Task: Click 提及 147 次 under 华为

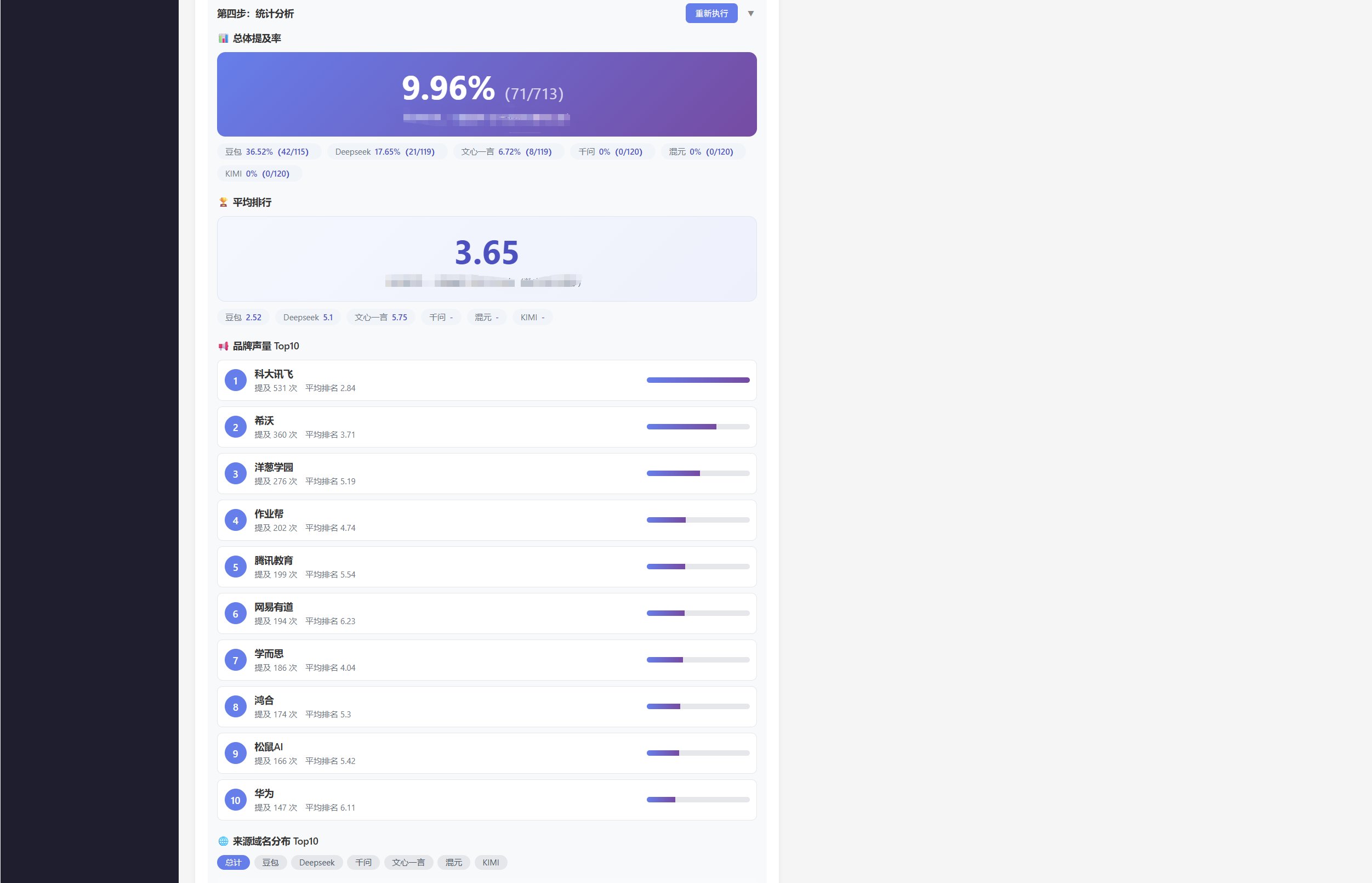Action: click(x=276, y=807)
